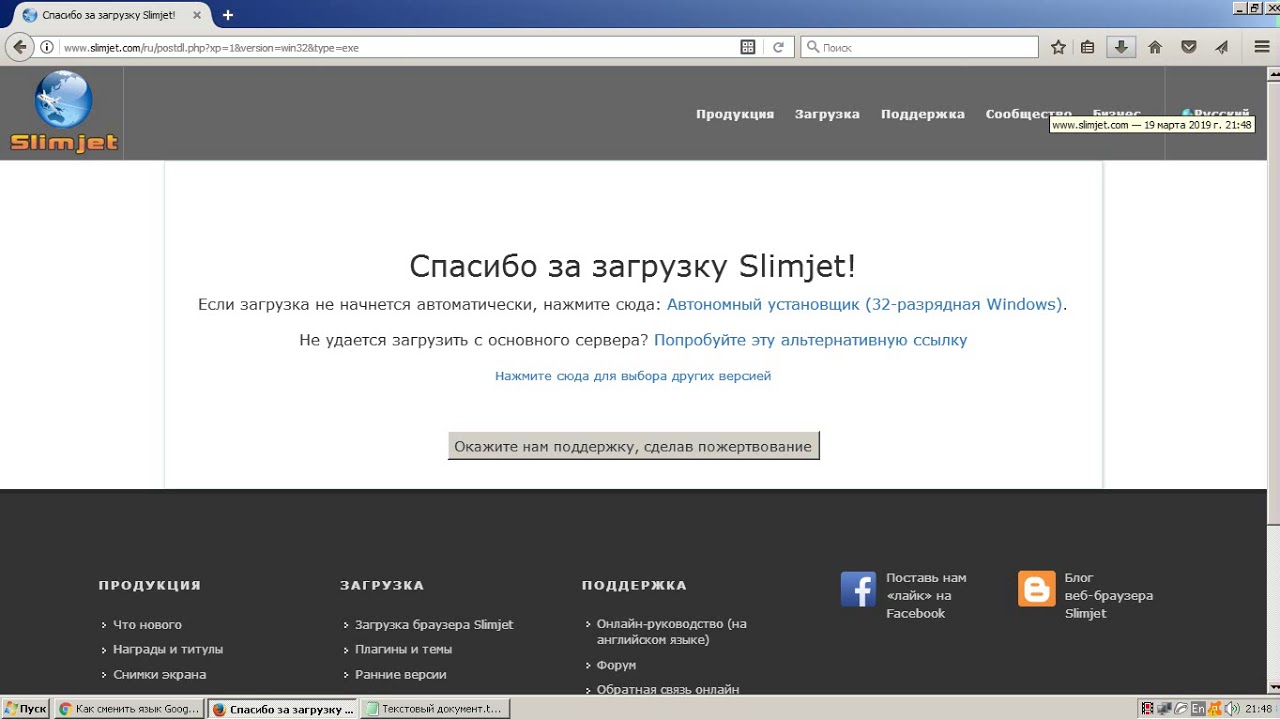The width and height of the screenshot is (1280, 720).
Task: Open the Продукция menu in the site header
Action: pos(735,114)
